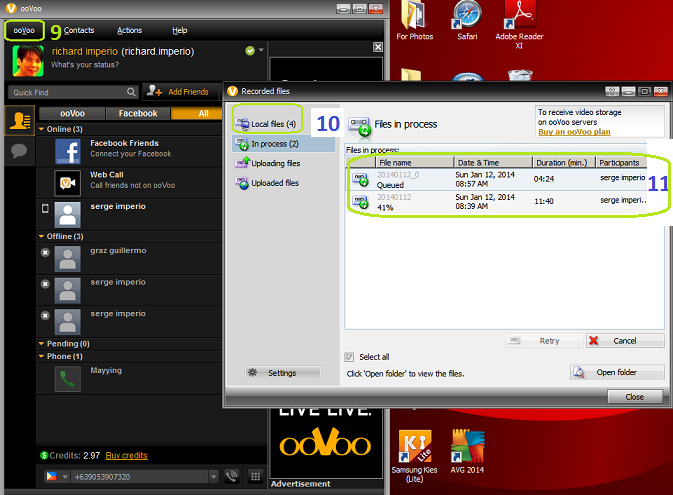Image resolution: width=673 pixels, height=495 pixels.
Task: Click the Add Friends person icon
Action: pyautogui.click(x=155, y=91)
